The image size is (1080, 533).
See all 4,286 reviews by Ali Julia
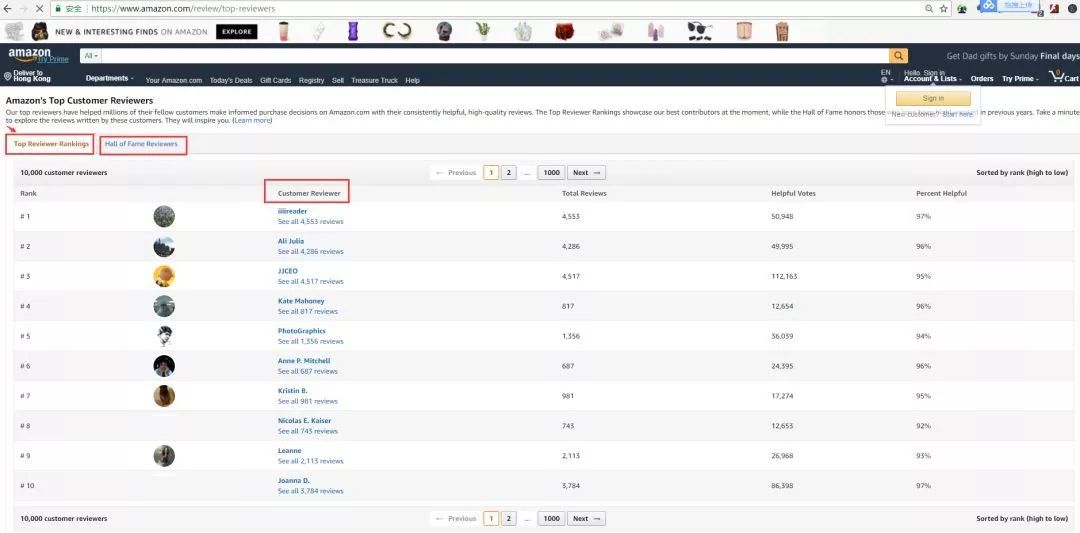(x=310, y=251)
